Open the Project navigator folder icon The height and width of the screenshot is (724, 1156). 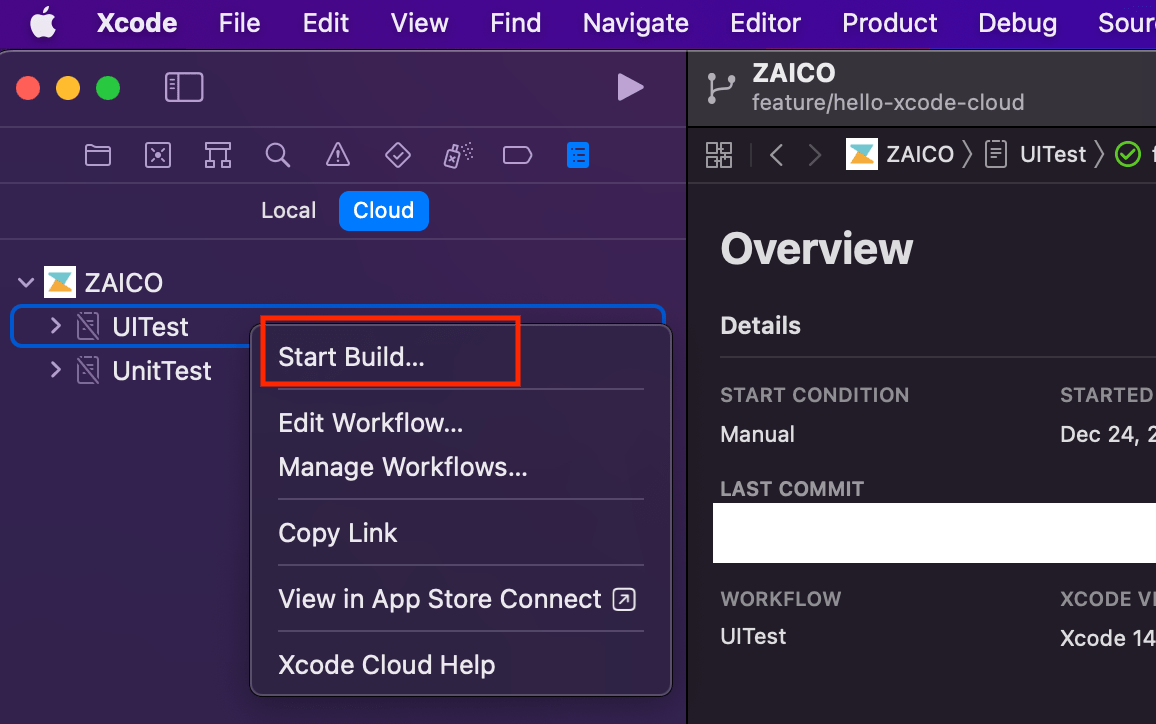pos(97,155)
